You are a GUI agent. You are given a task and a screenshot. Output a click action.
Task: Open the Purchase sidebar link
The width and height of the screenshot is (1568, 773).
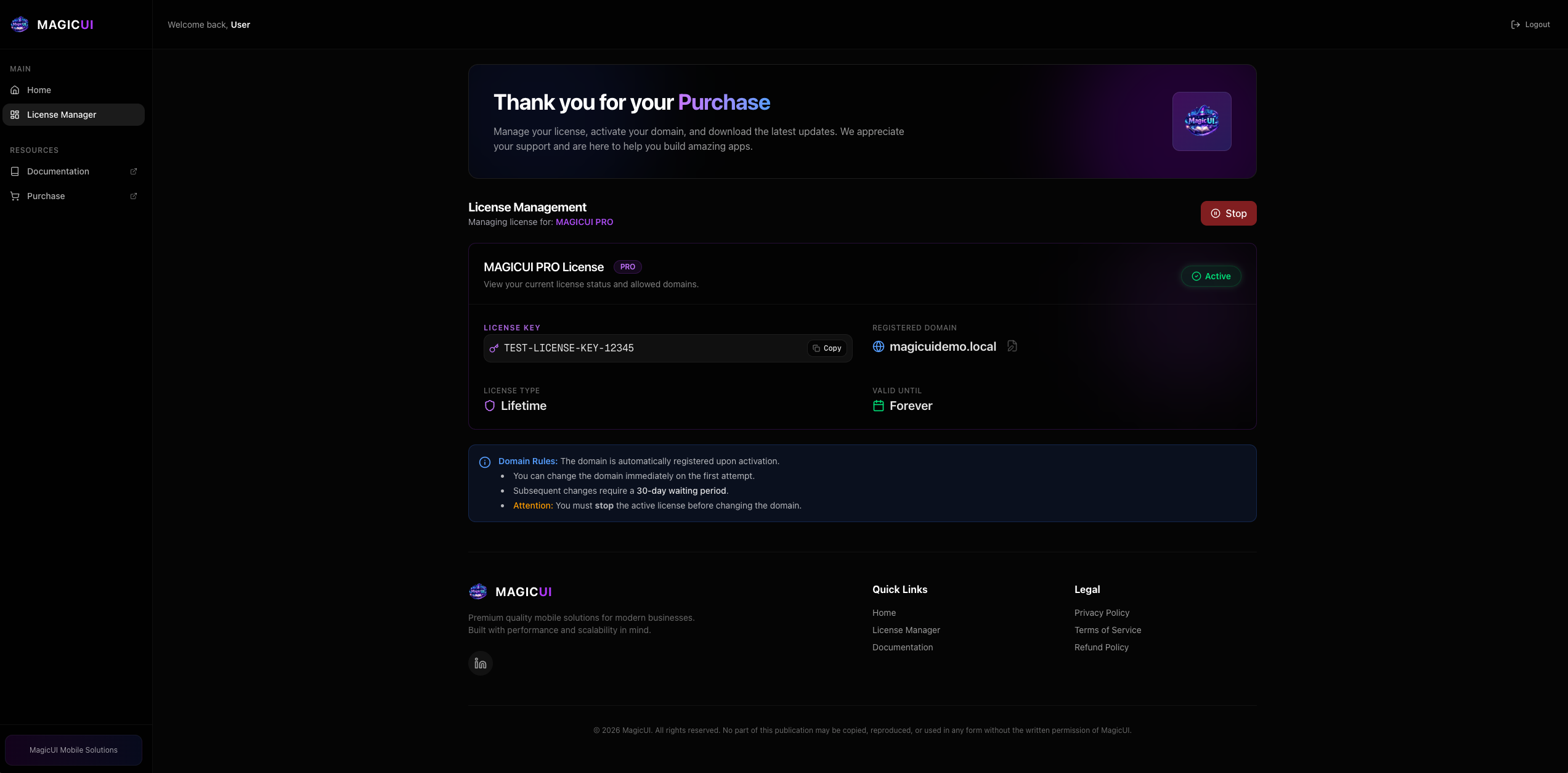[46, 196]
